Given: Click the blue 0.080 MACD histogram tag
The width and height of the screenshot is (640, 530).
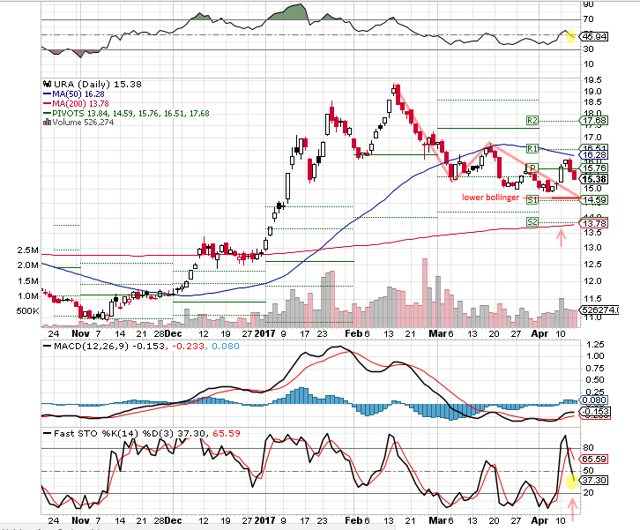Looking at the screenshot, I should 594,401.
